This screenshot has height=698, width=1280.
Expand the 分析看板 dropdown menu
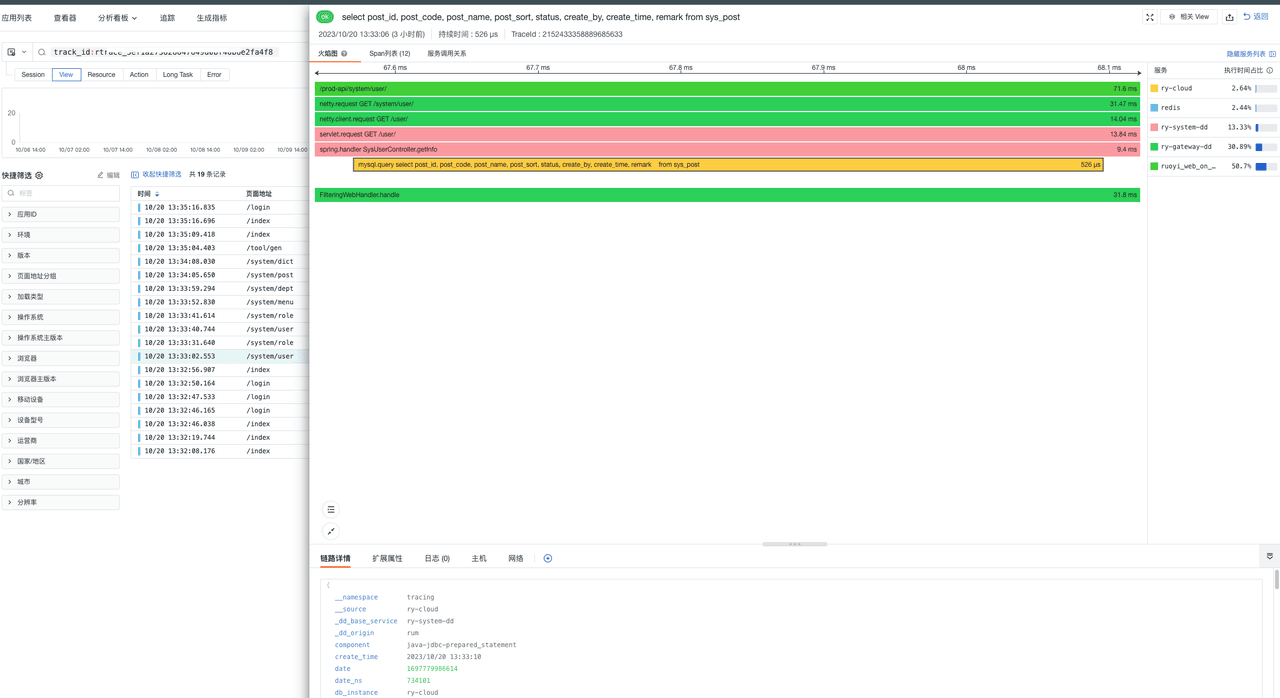click(118, 18)
